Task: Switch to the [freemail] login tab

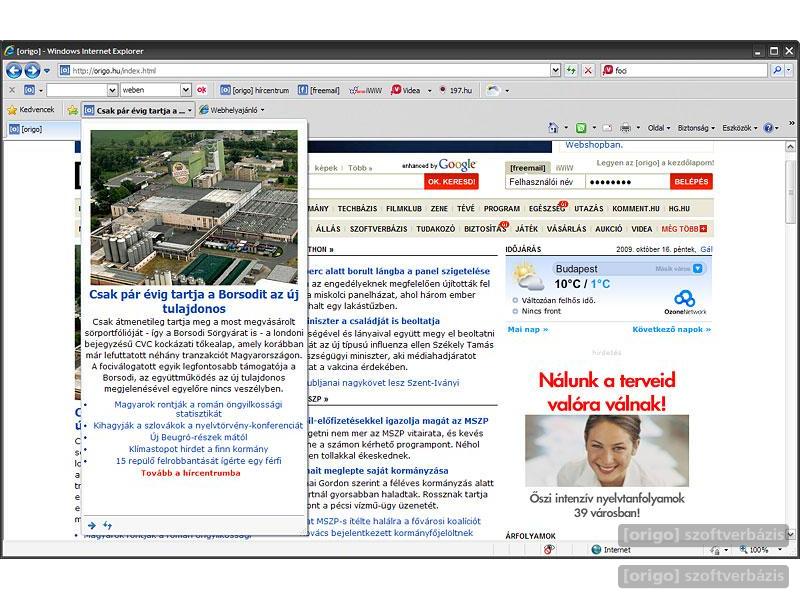Action: click(528, 168)
